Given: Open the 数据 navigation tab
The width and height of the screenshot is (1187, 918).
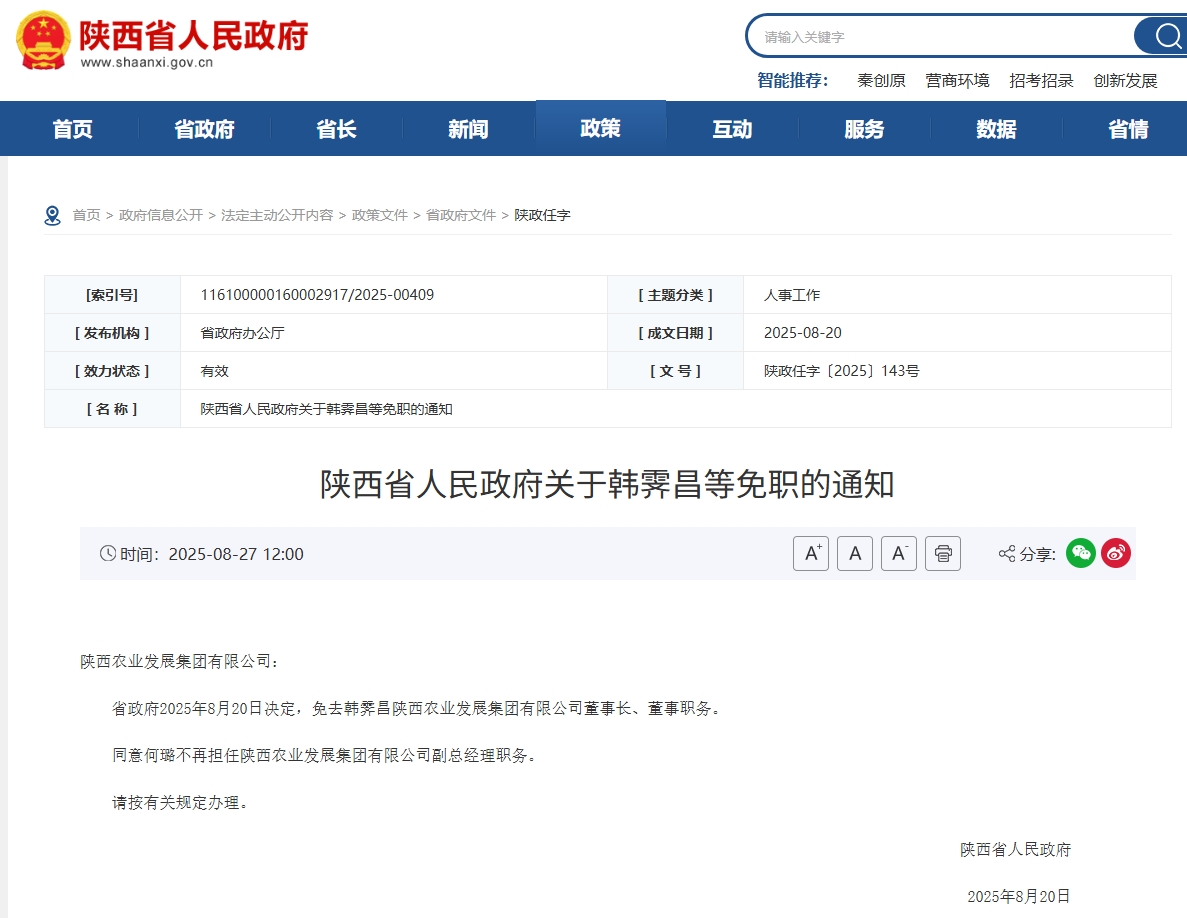Looking at the screenshot, I should (996, 129).
